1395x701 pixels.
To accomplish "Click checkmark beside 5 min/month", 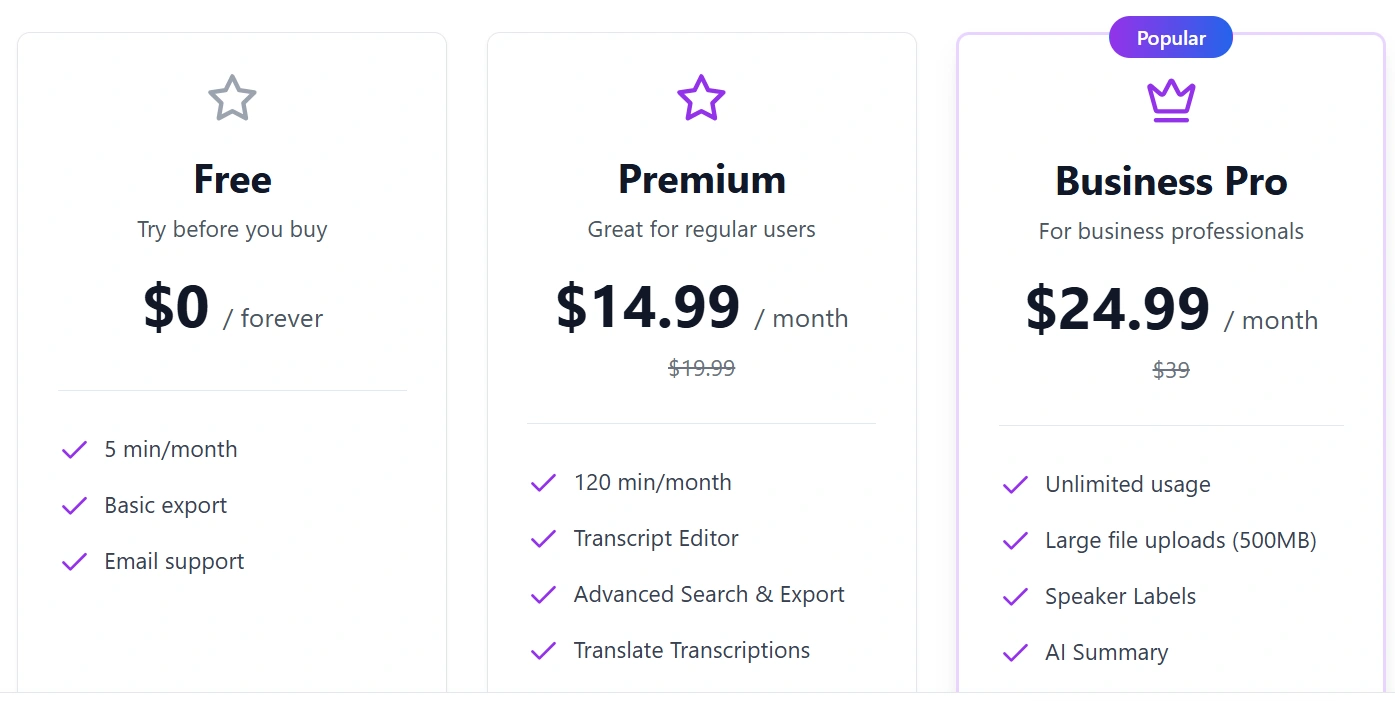I will click(75, 450).
